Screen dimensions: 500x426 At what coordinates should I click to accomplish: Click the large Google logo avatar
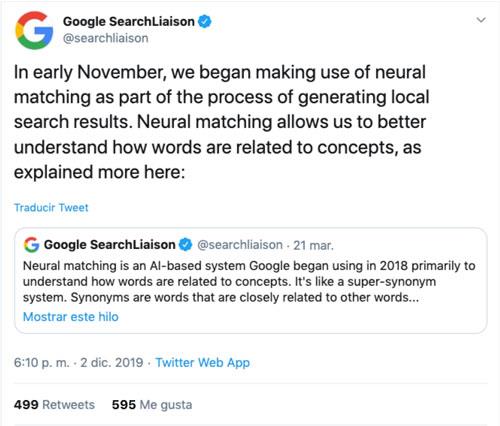[34, 30]
